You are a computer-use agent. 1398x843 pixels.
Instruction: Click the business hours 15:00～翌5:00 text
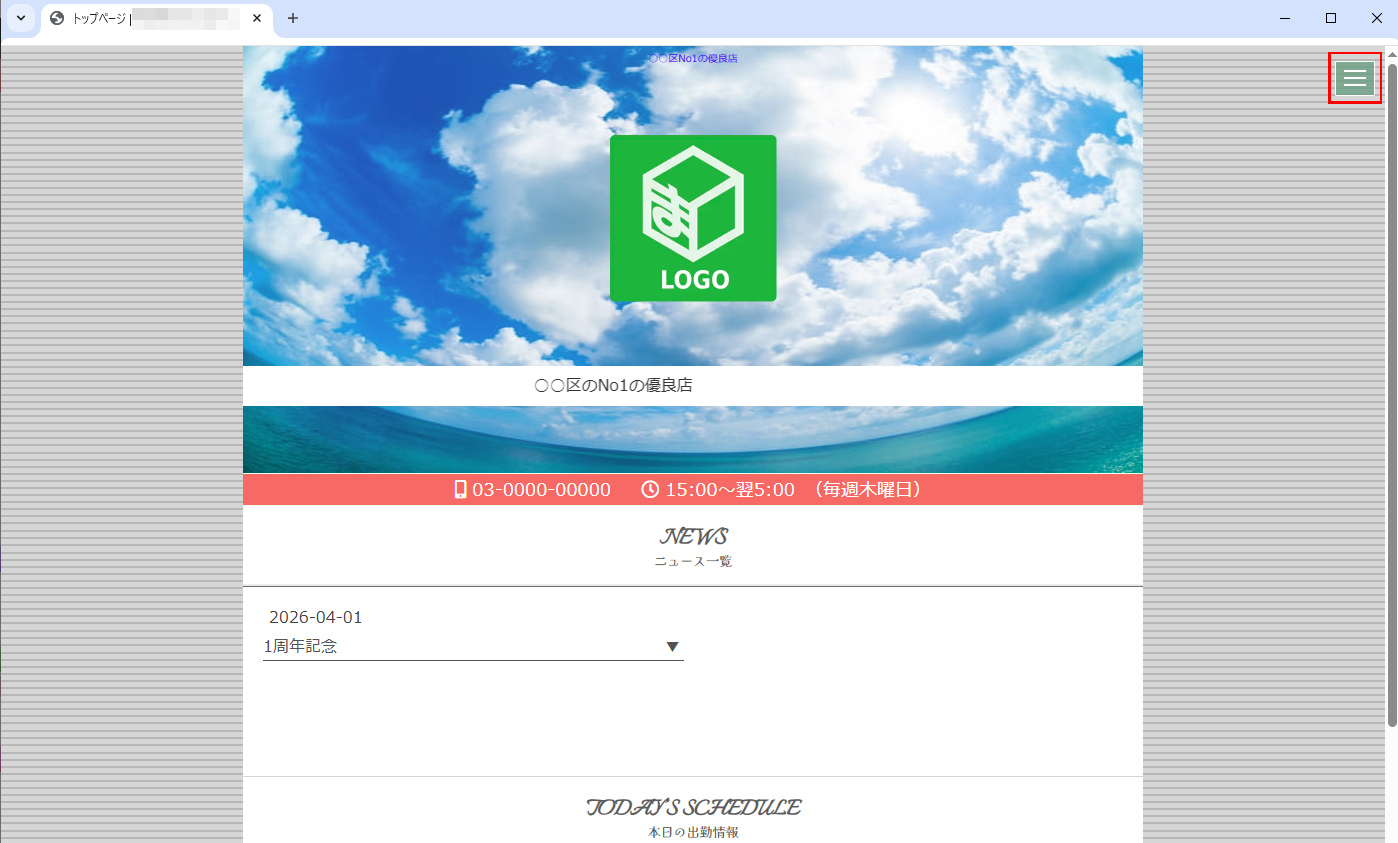[x=730, y=489]
